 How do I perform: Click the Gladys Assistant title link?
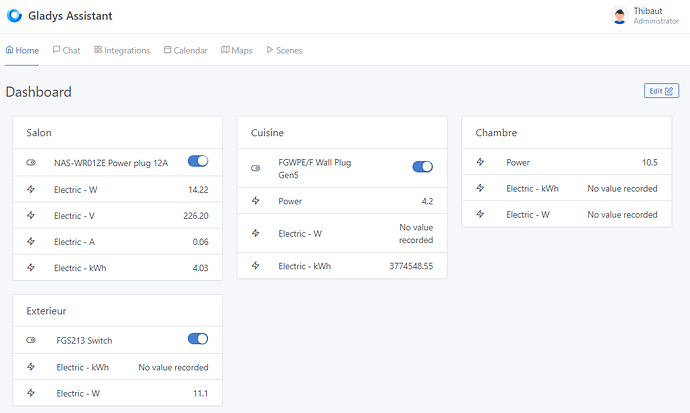coord(70,16)
